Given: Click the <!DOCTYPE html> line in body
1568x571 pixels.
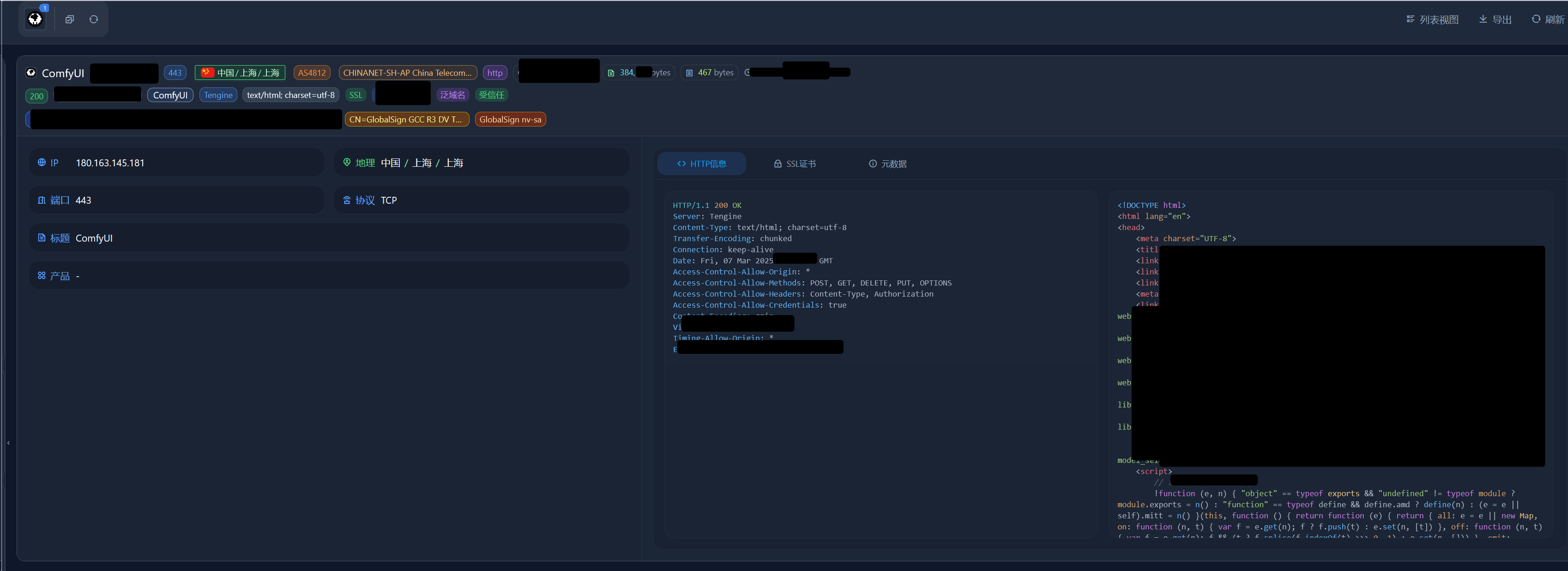Looking at the screenshot, I should [1151, 206].
